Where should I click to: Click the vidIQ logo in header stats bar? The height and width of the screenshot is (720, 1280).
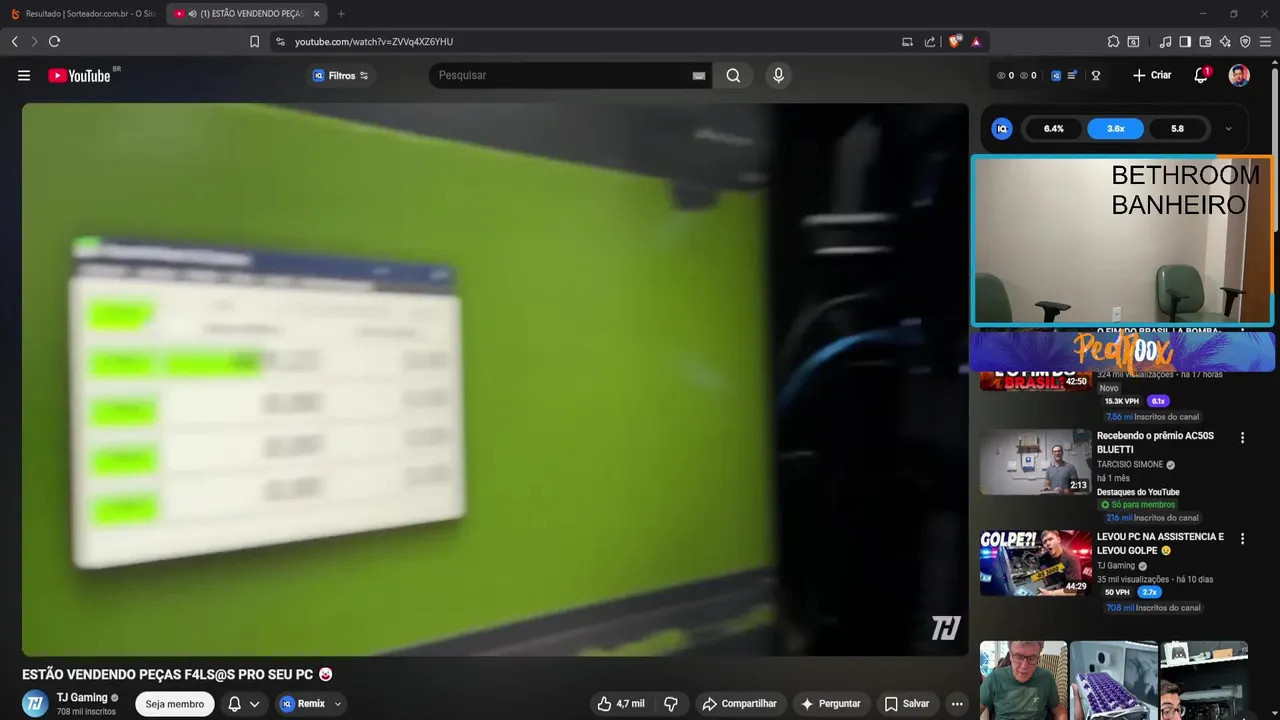(1055, 75)
